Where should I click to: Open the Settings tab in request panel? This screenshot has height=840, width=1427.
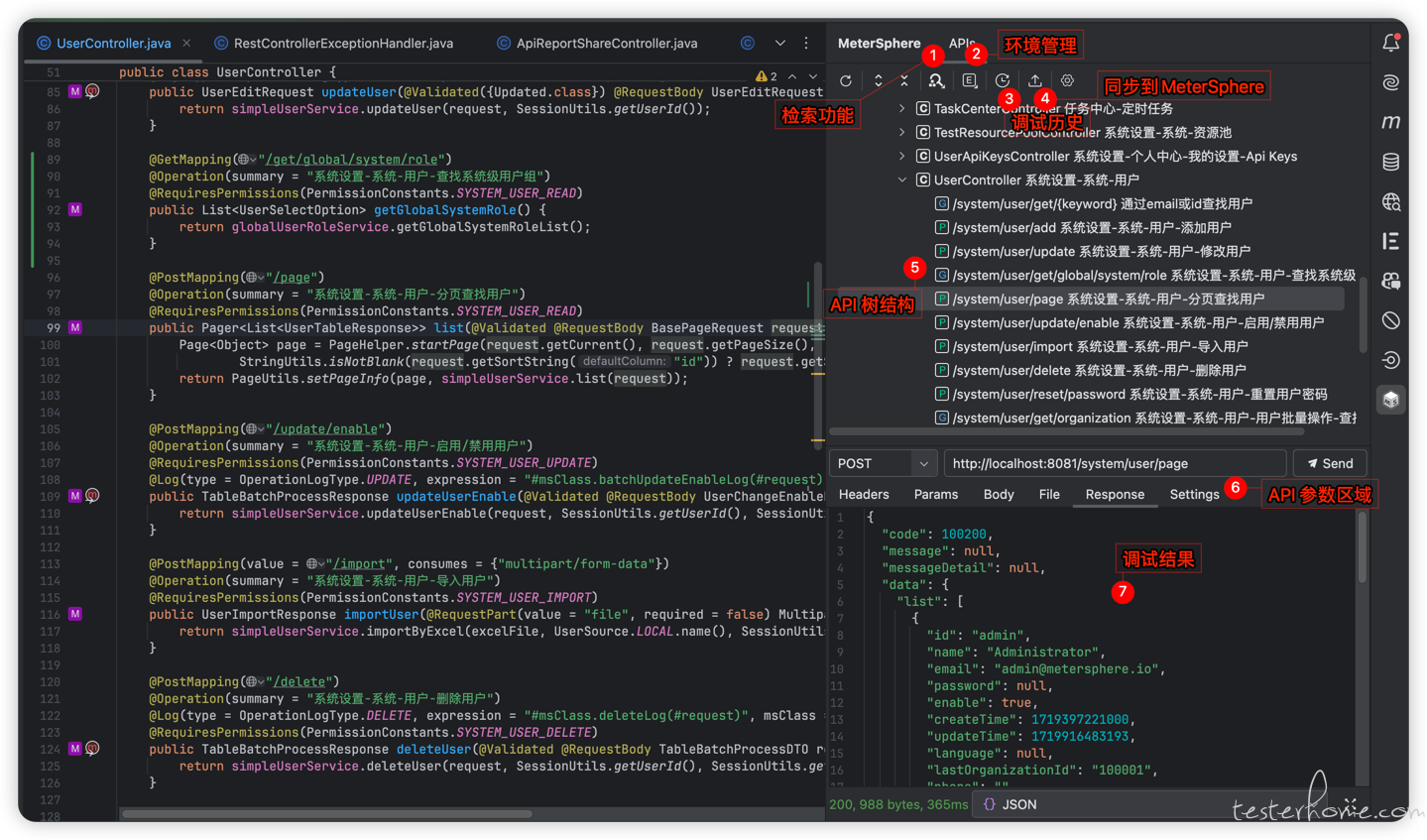(x=1194, y=494)
